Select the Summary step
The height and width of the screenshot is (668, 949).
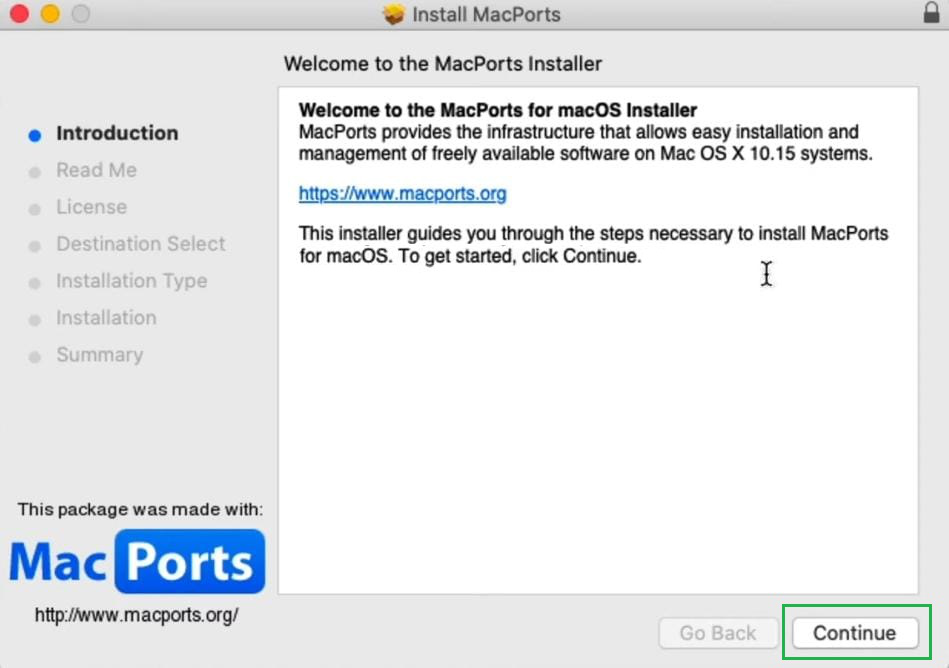coord(100,355)
